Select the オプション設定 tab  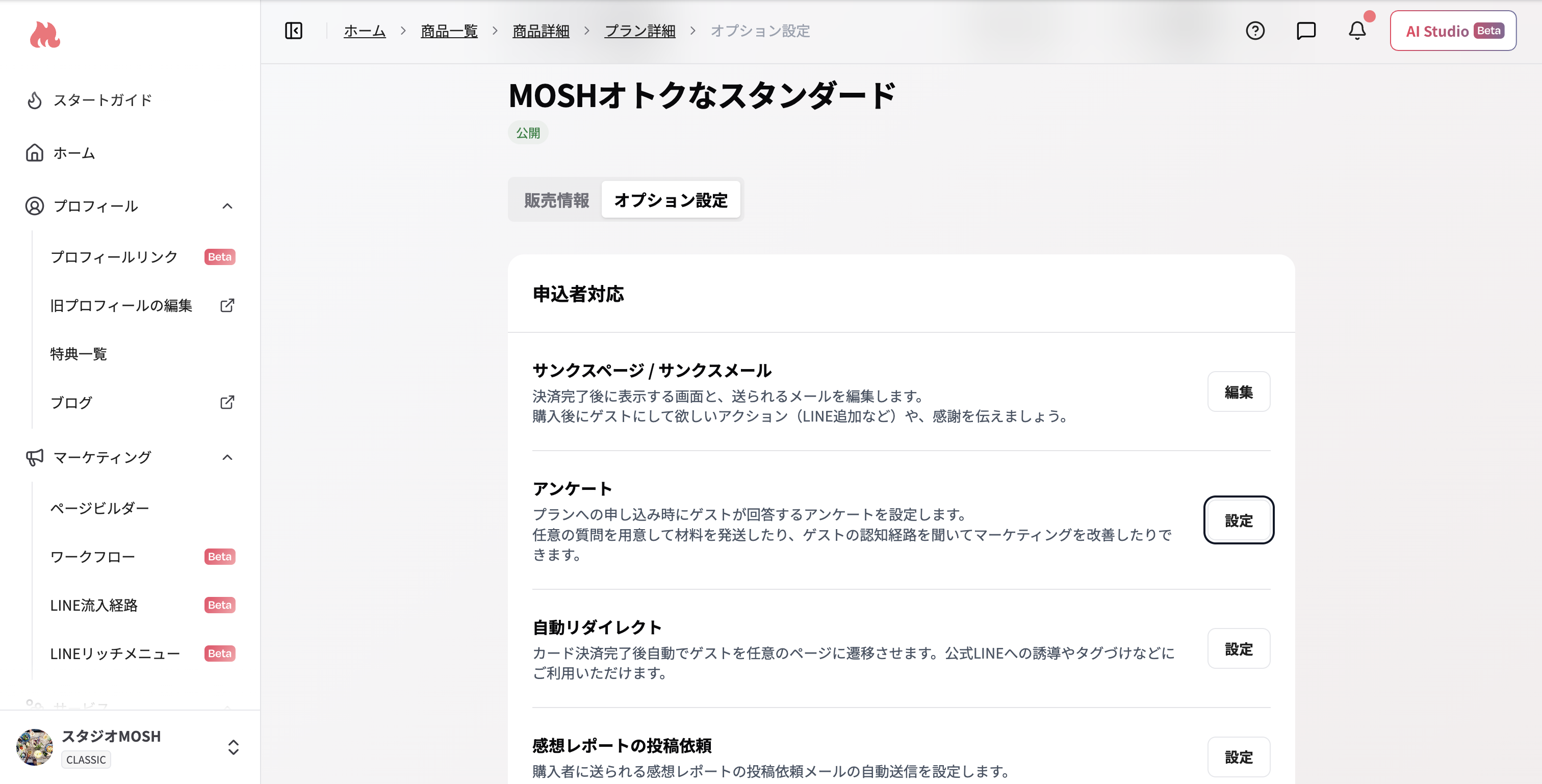[671, 200]
